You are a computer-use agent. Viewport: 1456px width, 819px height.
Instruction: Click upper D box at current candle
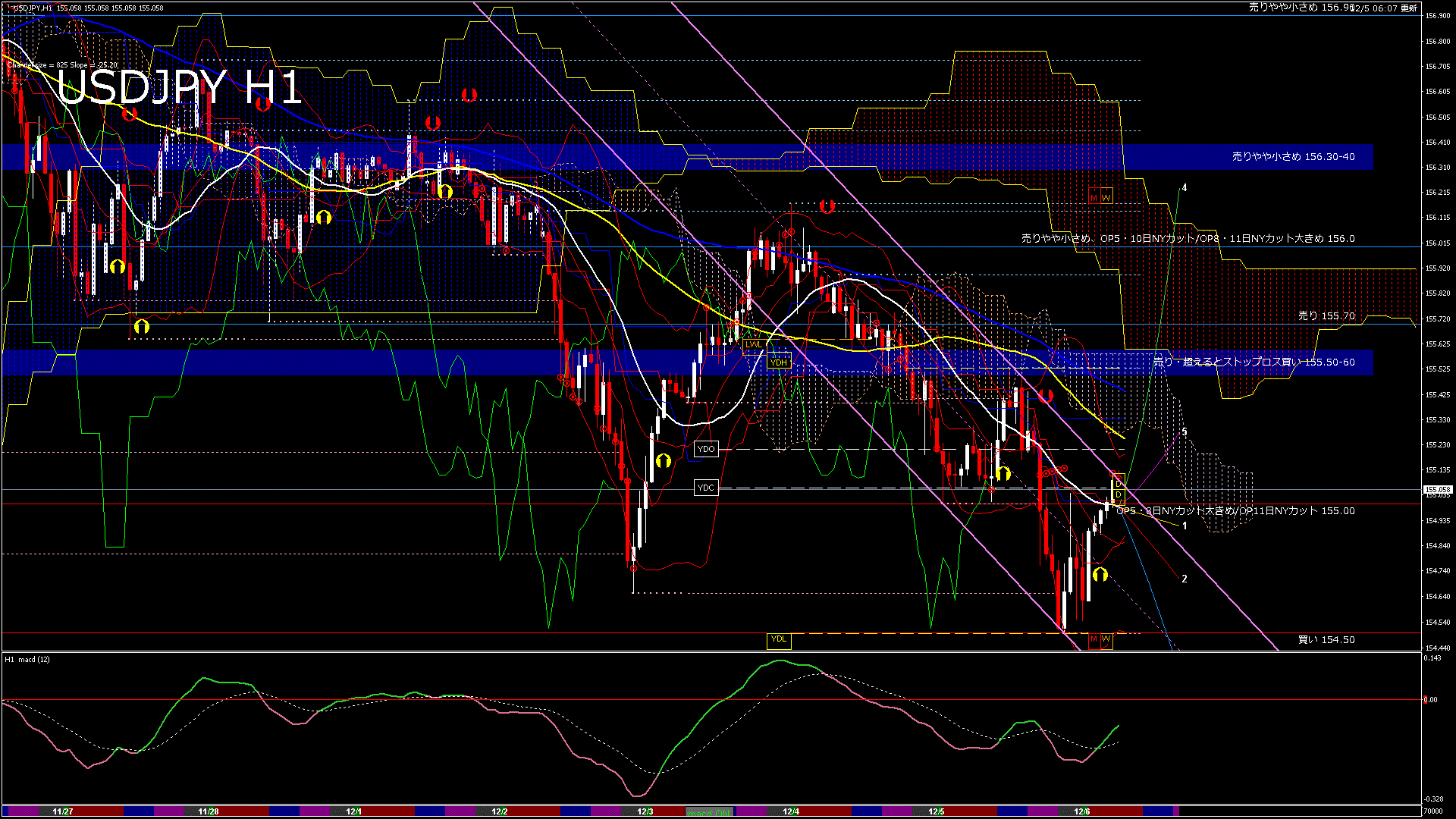pos(1119,483)
